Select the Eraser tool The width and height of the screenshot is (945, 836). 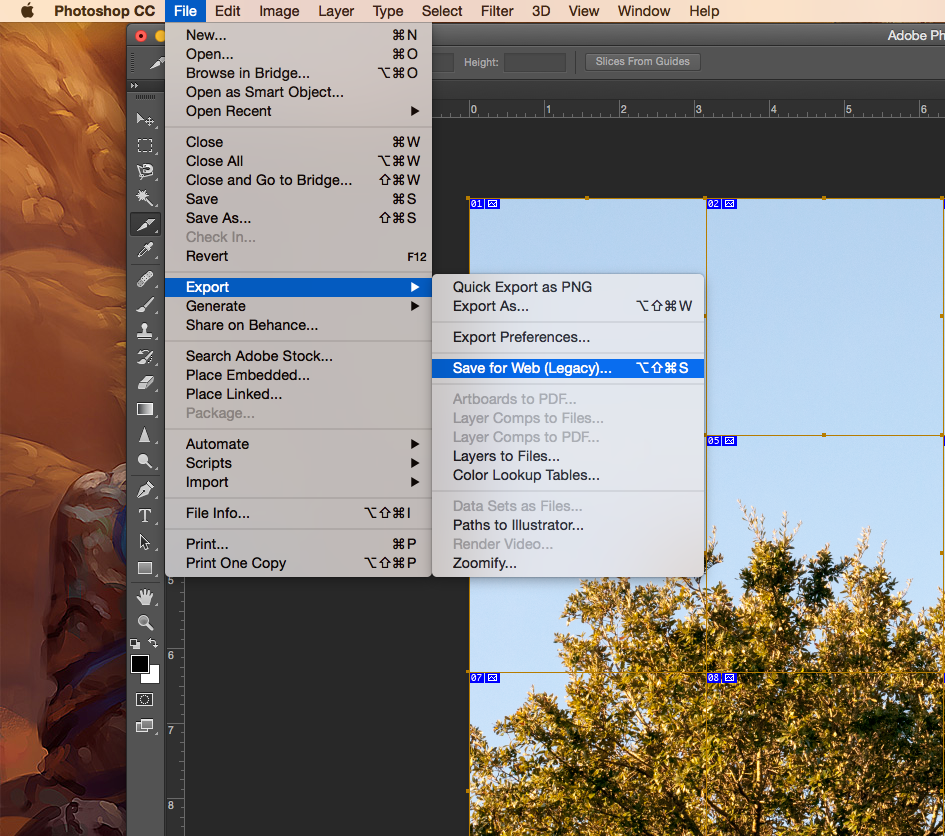point(145,383)
